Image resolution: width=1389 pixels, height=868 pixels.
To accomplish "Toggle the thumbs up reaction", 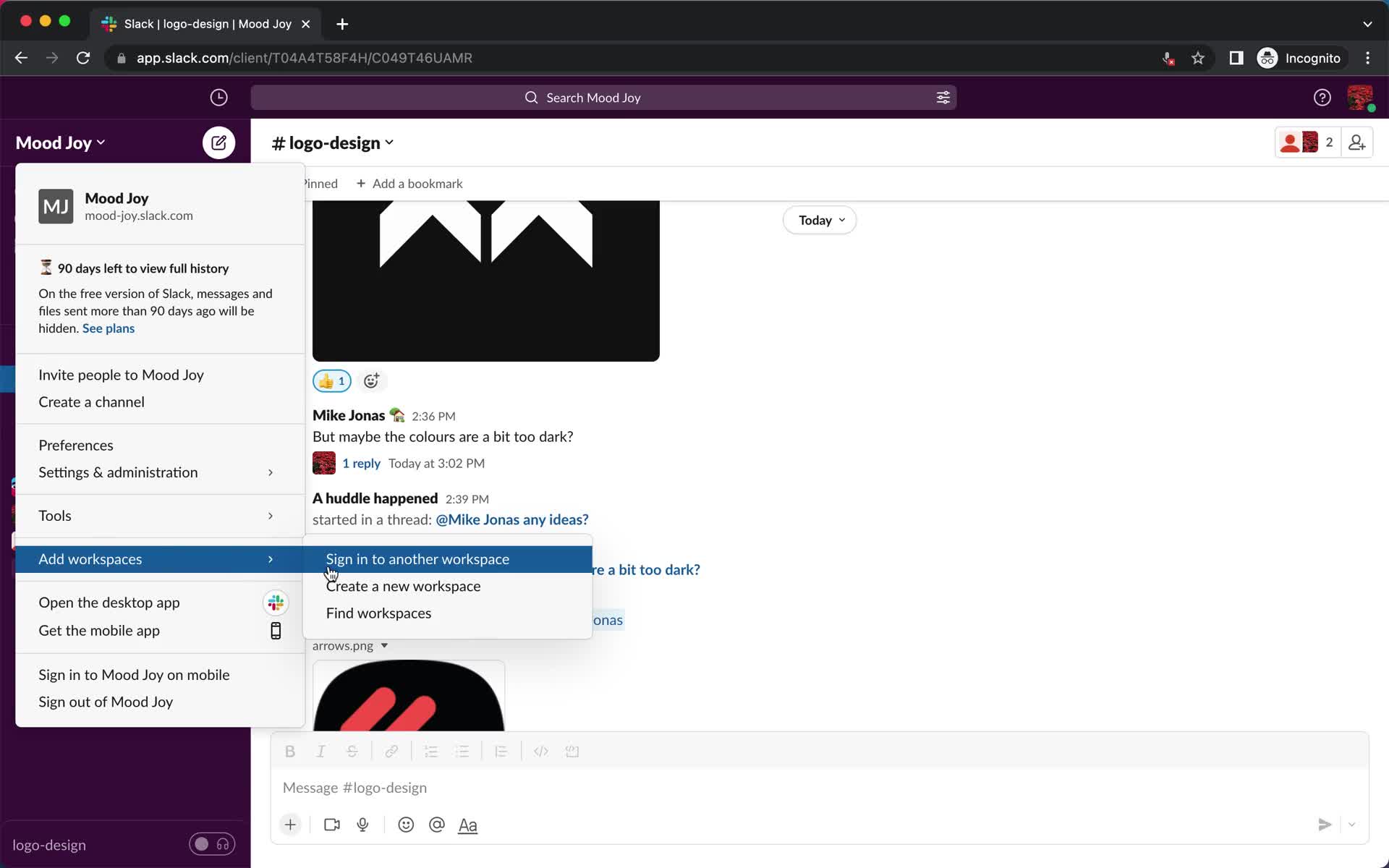I will click(x=332, y=380).
